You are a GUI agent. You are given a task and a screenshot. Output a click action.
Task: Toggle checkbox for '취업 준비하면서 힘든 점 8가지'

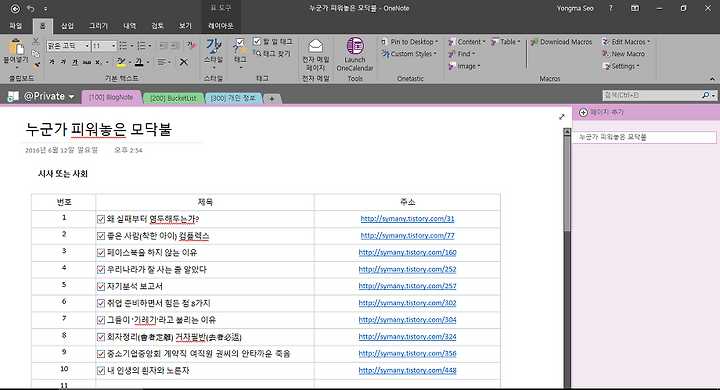(101, 303)
